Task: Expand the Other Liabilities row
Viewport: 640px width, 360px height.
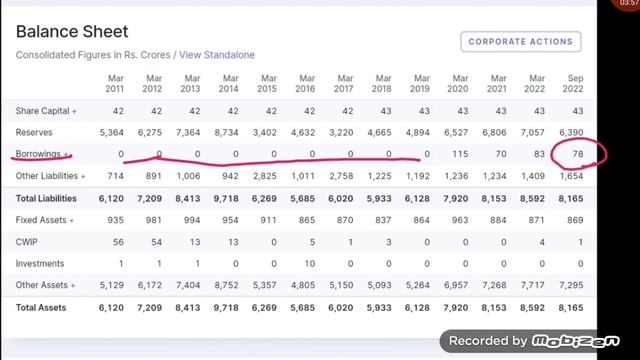Action: pyautogui.click(x=50, y=176)
